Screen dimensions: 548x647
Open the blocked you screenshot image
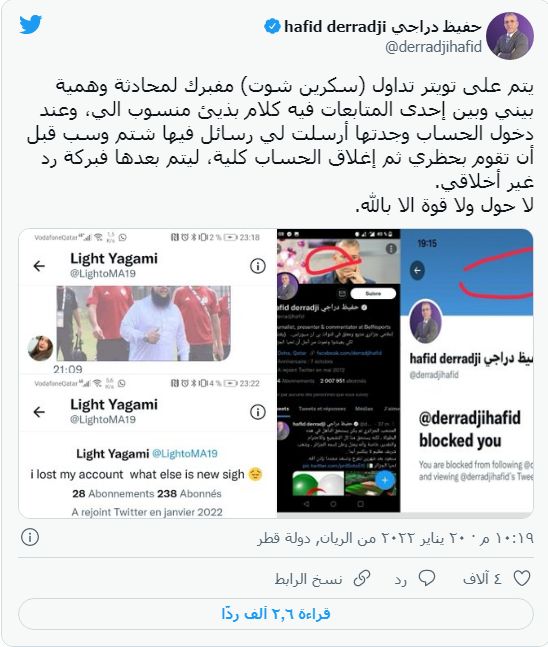(x=467, y=371)
